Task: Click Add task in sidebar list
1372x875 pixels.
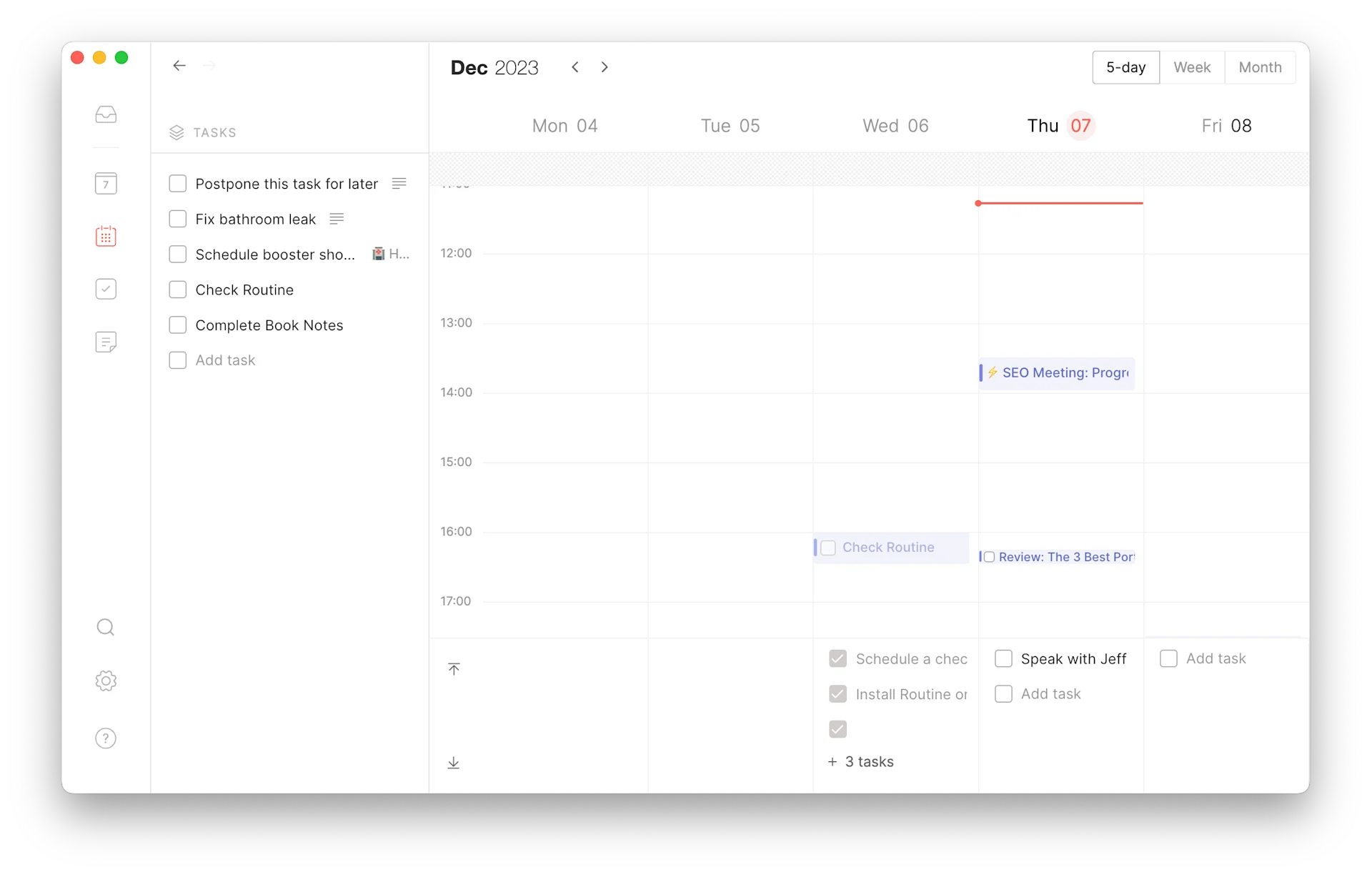Action: pos(225,360)
